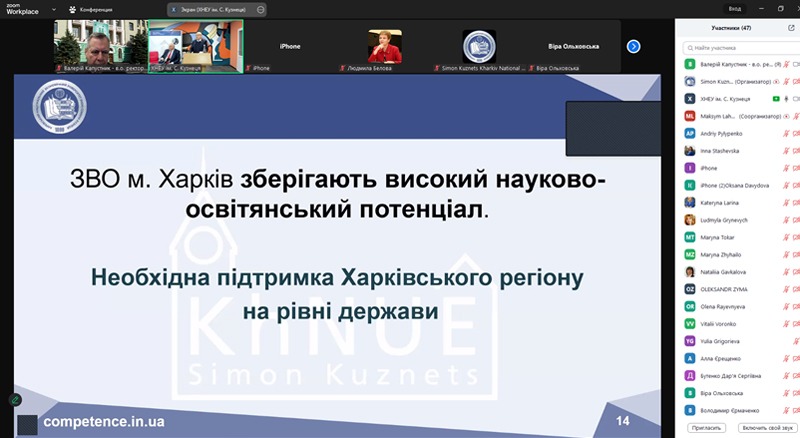Click the muted microphone icon for Andriy Pylypenko

click(787, 133)
